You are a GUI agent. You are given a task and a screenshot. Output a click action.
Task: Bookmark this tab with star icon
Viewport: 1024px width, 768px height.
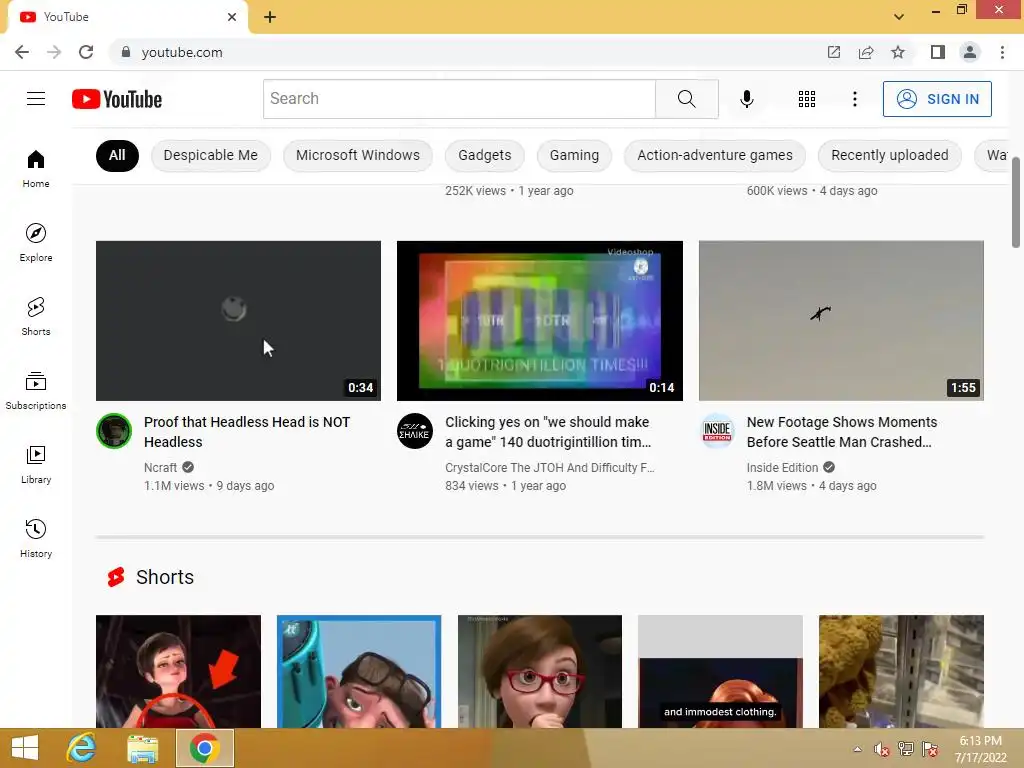(x=898, y=52)
